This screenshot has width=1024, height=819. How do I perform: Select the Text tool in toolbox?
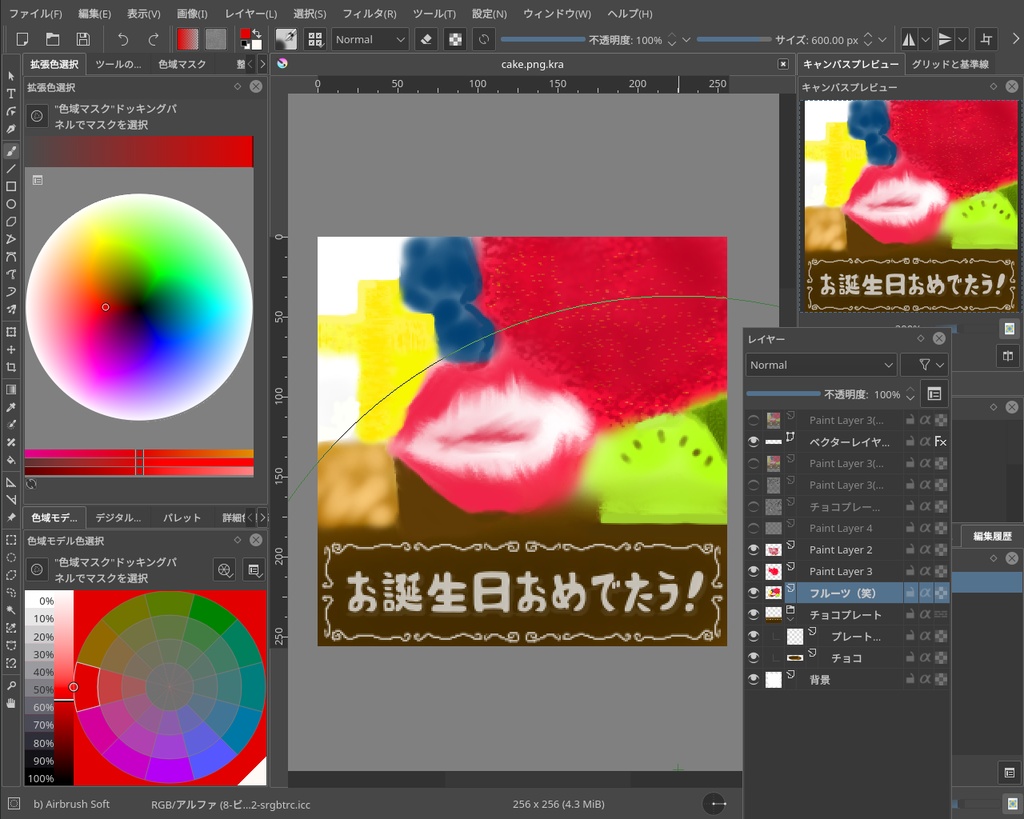point(10,93)
